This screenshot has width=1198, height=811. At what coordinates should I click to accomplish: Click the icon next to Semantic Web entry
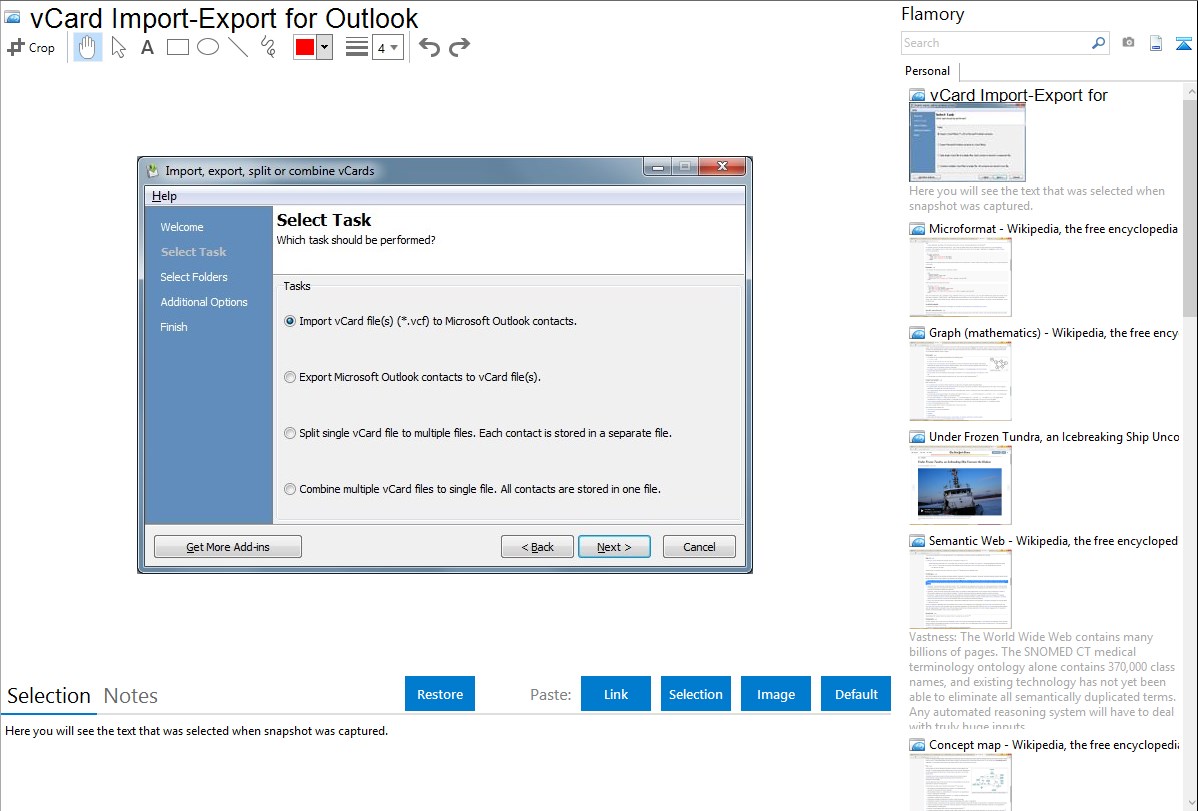coord(917,541)
